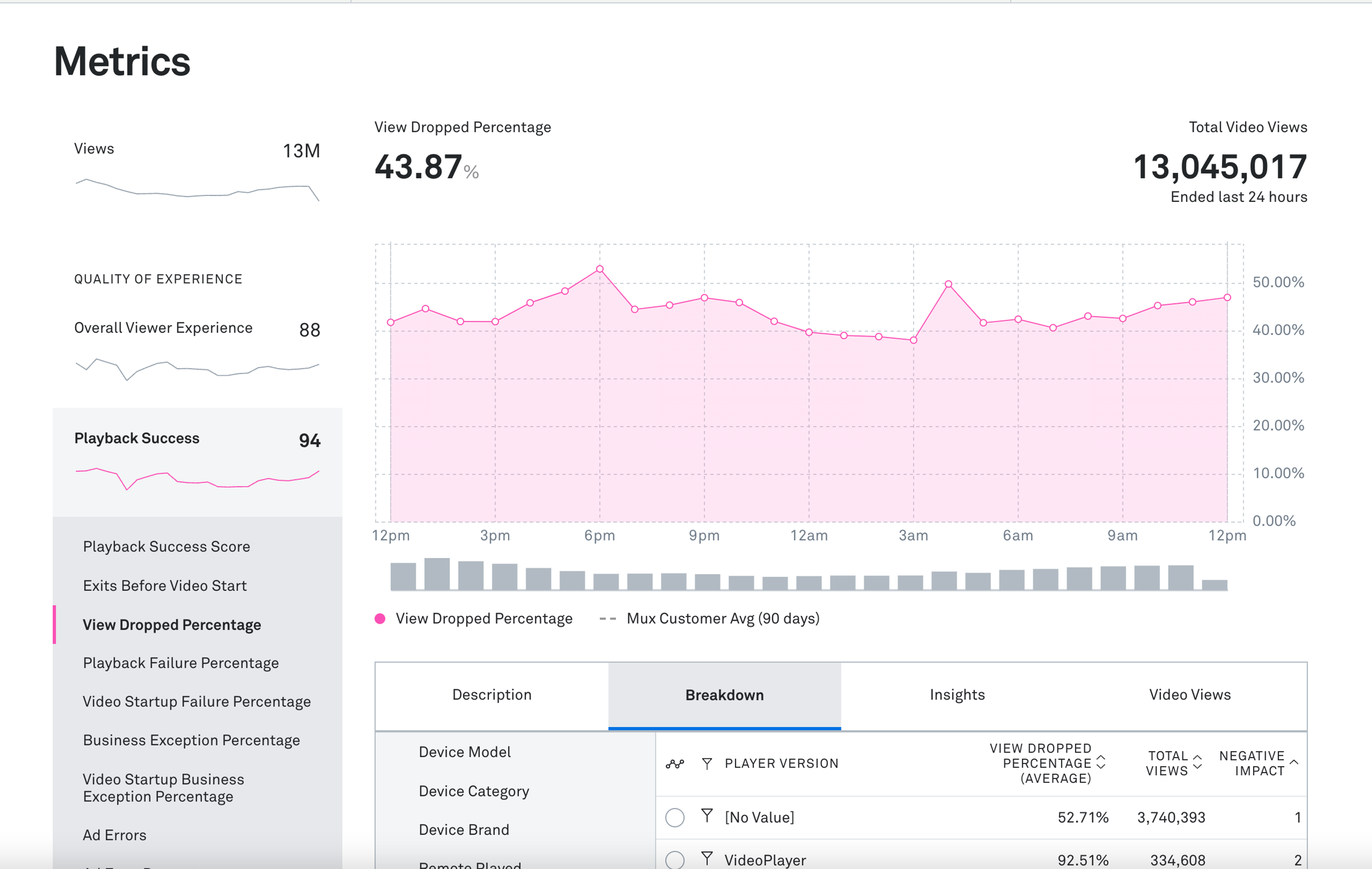Open the Description tab
The height and width of the screenshot is (869, 1372).
[x=492, y=695]
